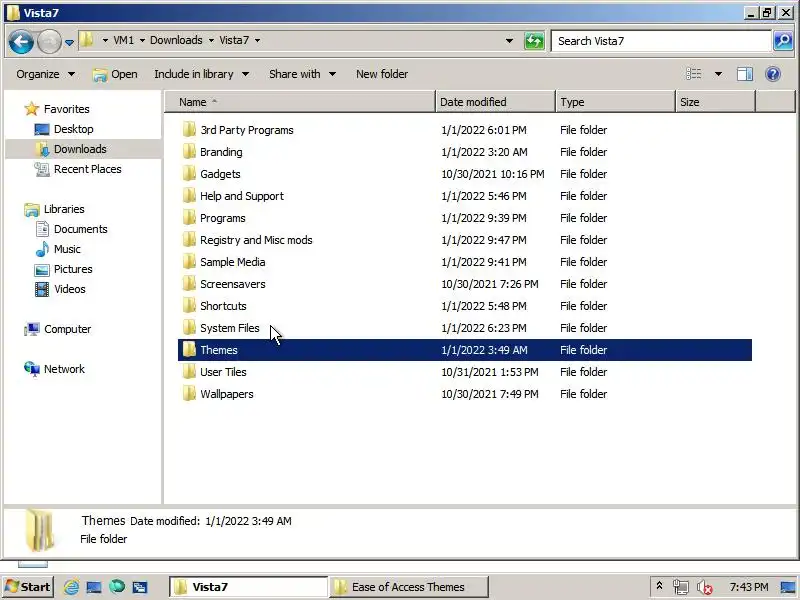Select Registry and Misc mods folder icon
The height and width of the screenshot is (600, 800).
point(189,239)
